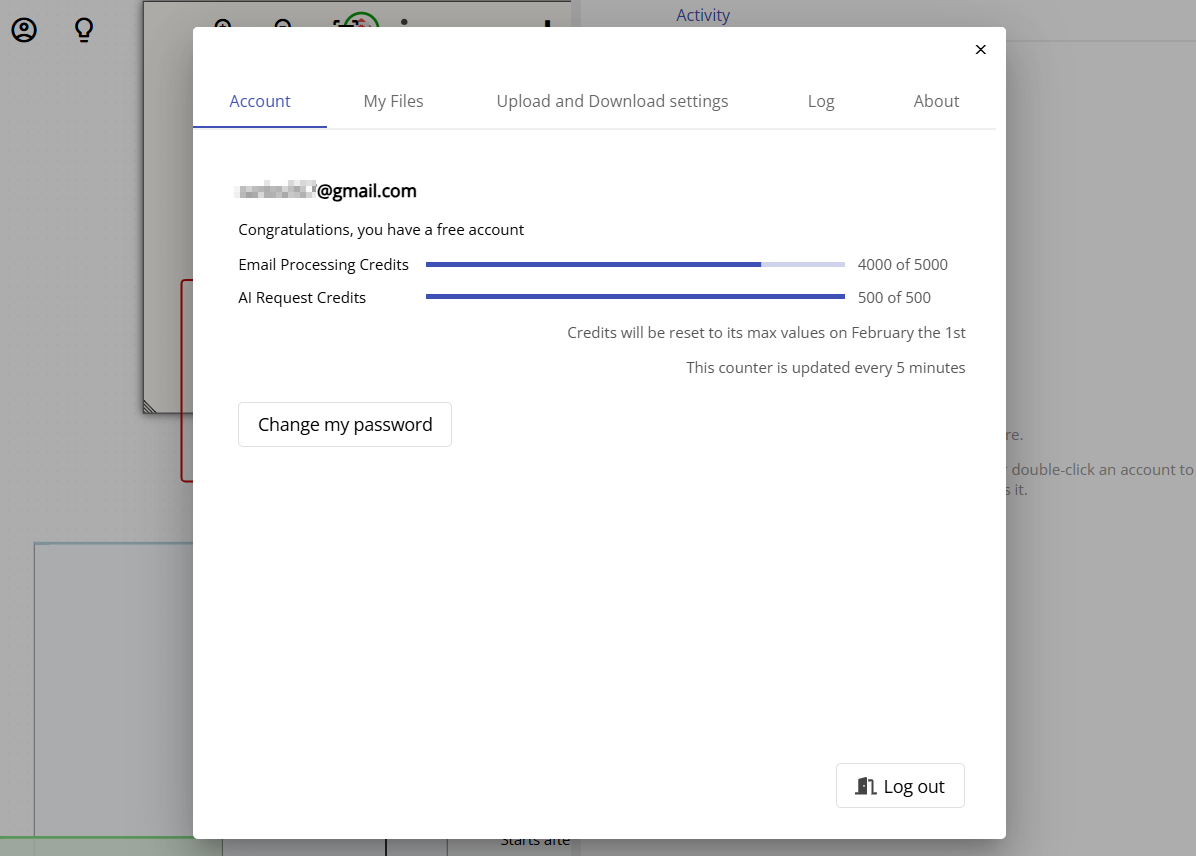Switch to the My Files tab
The height and width of the screenshot is (856, 1196).
pos(393,101)
